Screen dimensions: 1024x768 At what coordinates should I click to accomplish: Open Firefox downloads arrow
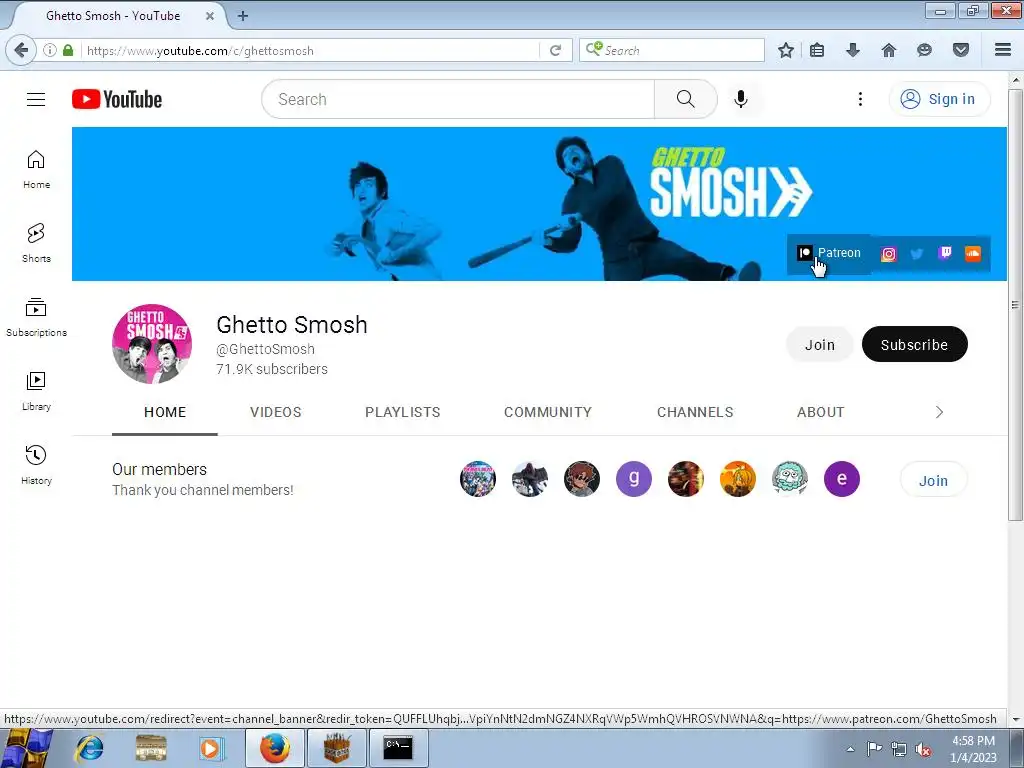[x=853, y=50]
